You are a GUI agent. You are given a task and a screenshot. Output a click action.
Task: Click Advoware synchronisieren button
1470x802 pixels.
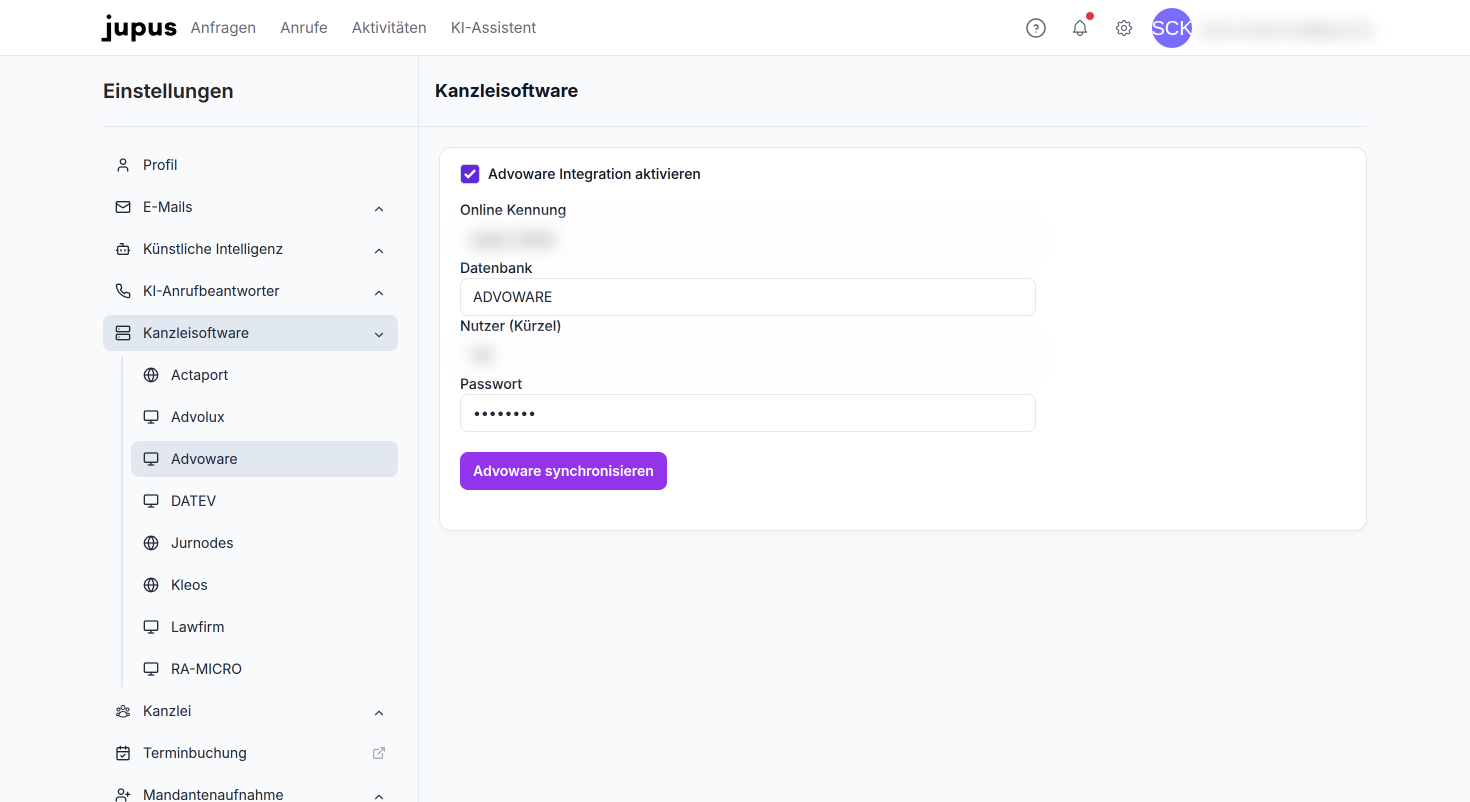pos(563,471)
